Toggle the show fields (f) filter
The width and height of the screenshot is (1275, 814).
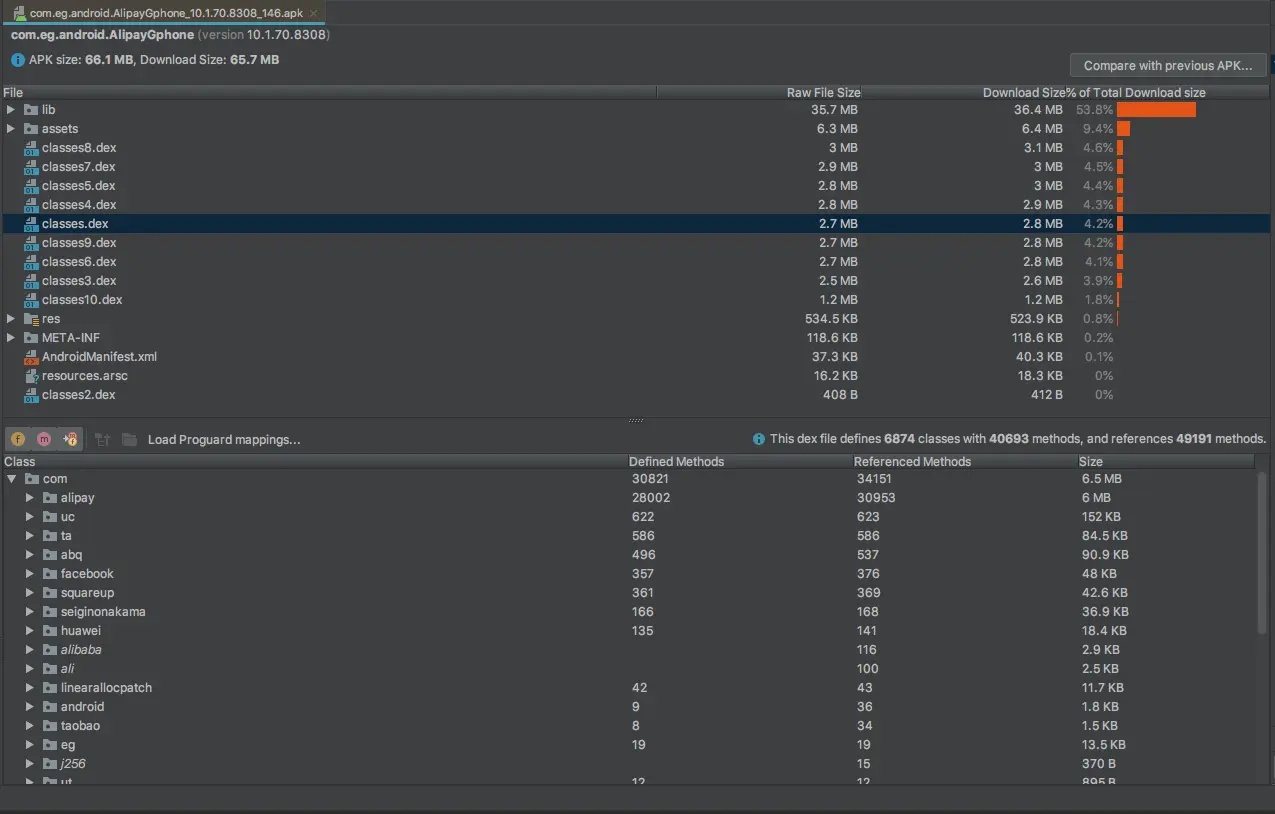tap(18, 439)
